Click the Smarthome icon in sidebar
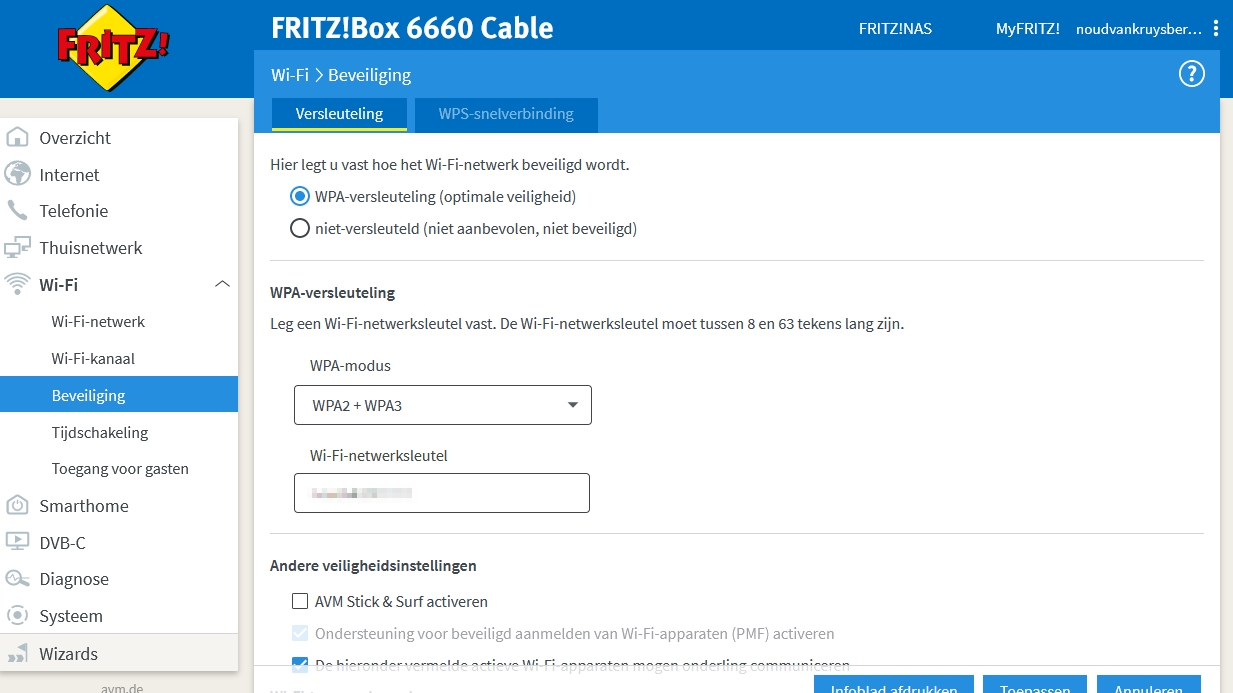This screenshot has height=693, width=1233. click(17, 505)
